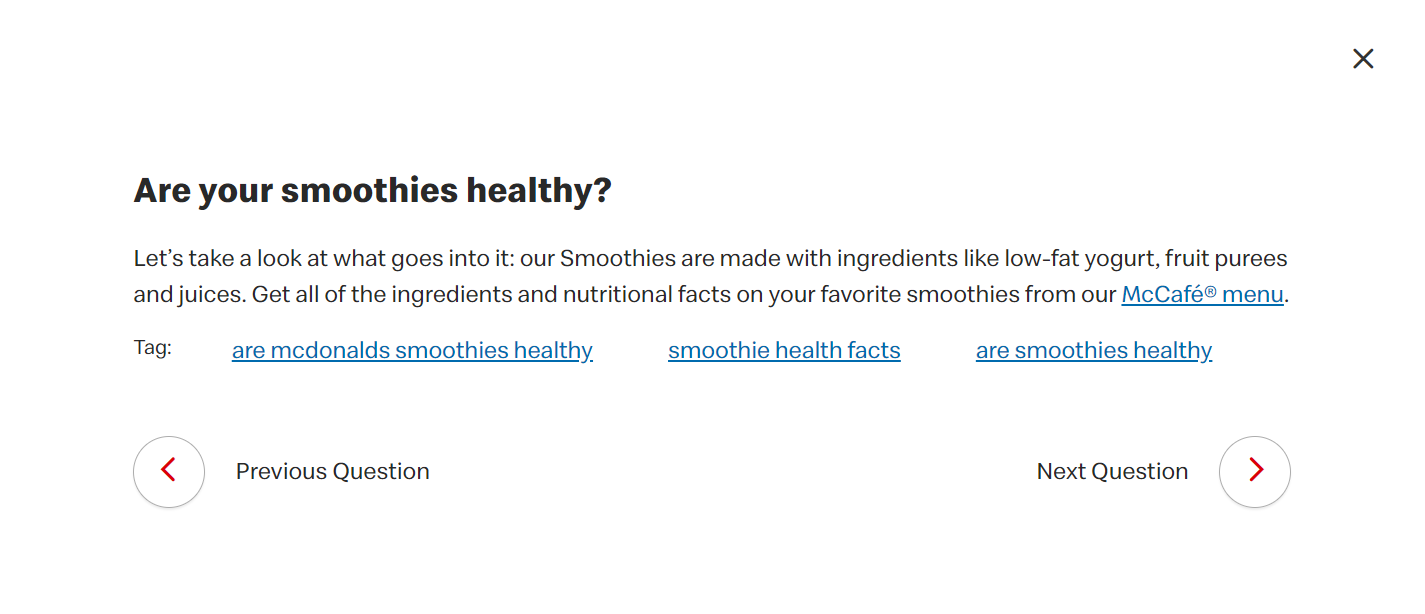Click the 'Tag:' label
This screenshot has height=614, width=1425.
153,348
